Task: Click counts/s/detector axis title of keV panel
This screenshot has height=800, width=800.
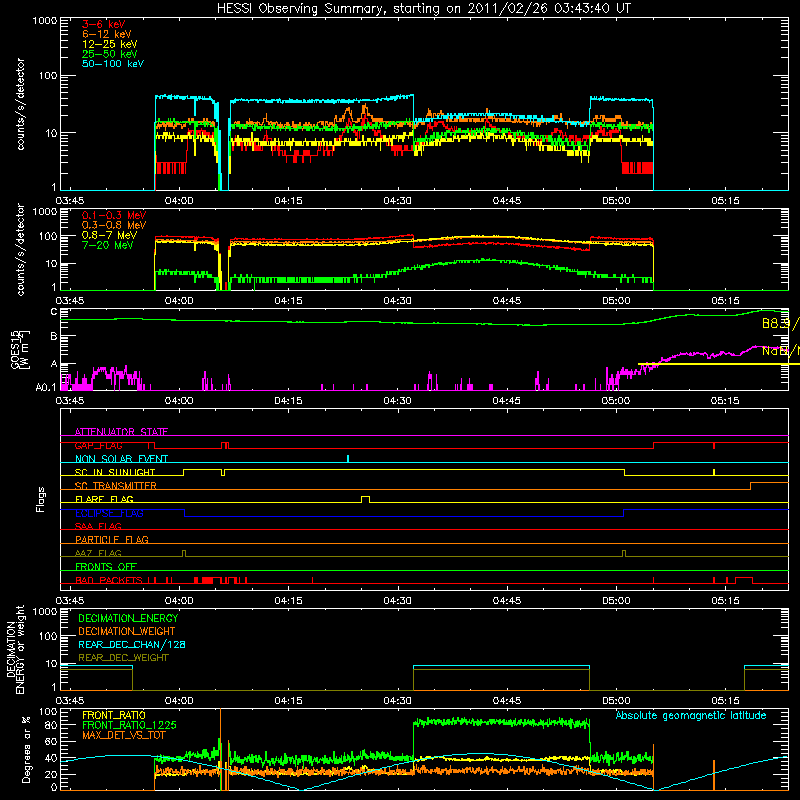Action: [x=20, y=104]
